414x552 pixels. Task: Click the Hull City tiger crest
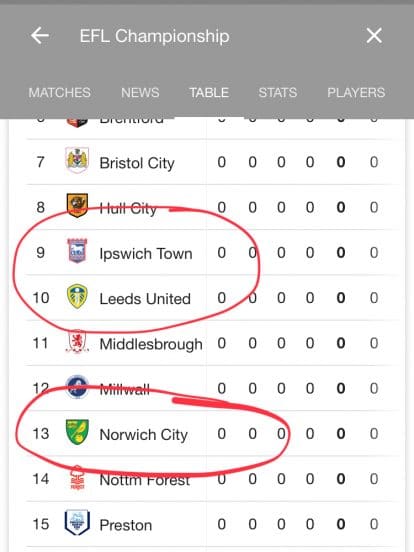[77, 206]
